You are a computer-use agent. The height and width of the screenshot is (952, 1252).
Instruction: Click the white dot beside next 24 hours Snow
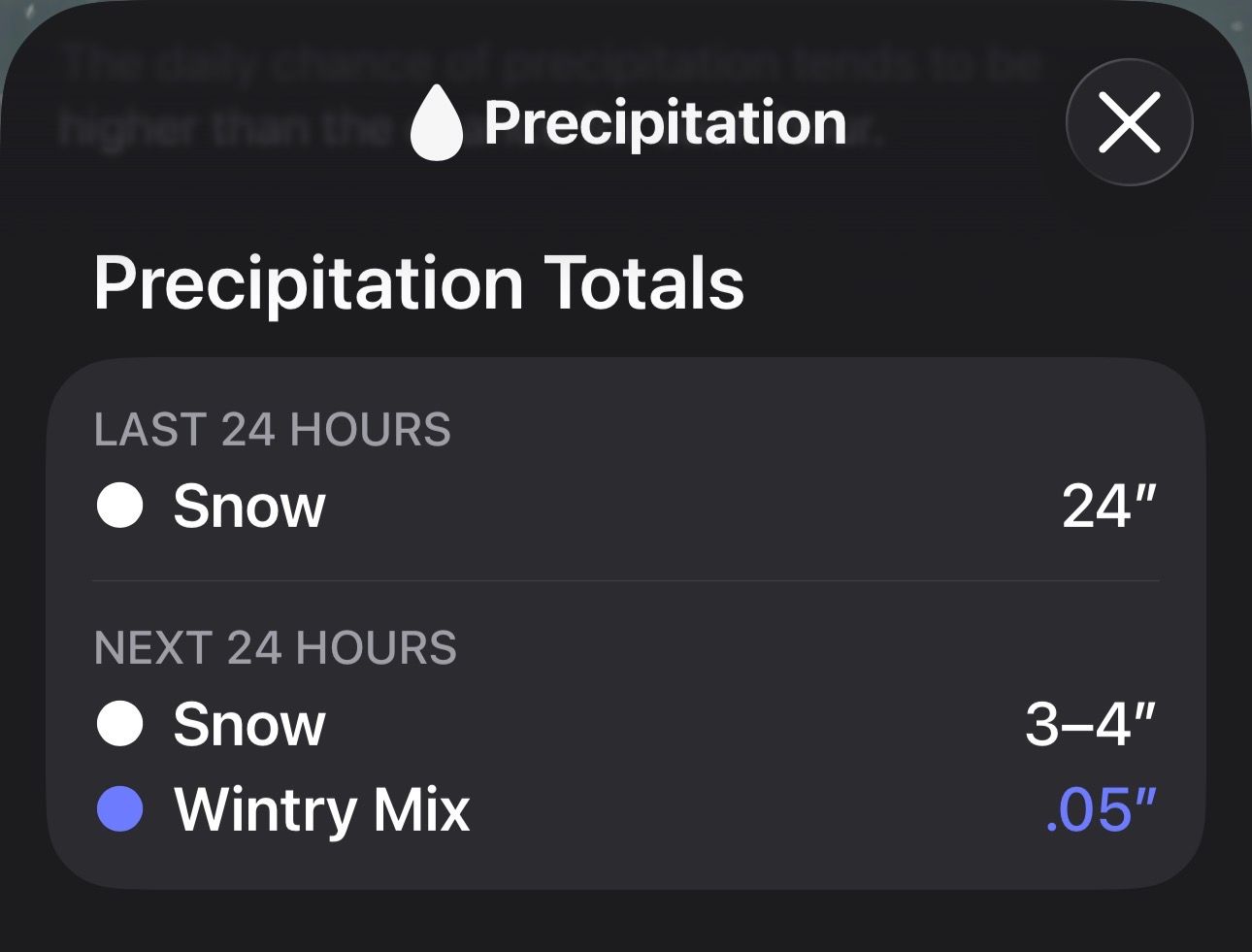[120, 724]
